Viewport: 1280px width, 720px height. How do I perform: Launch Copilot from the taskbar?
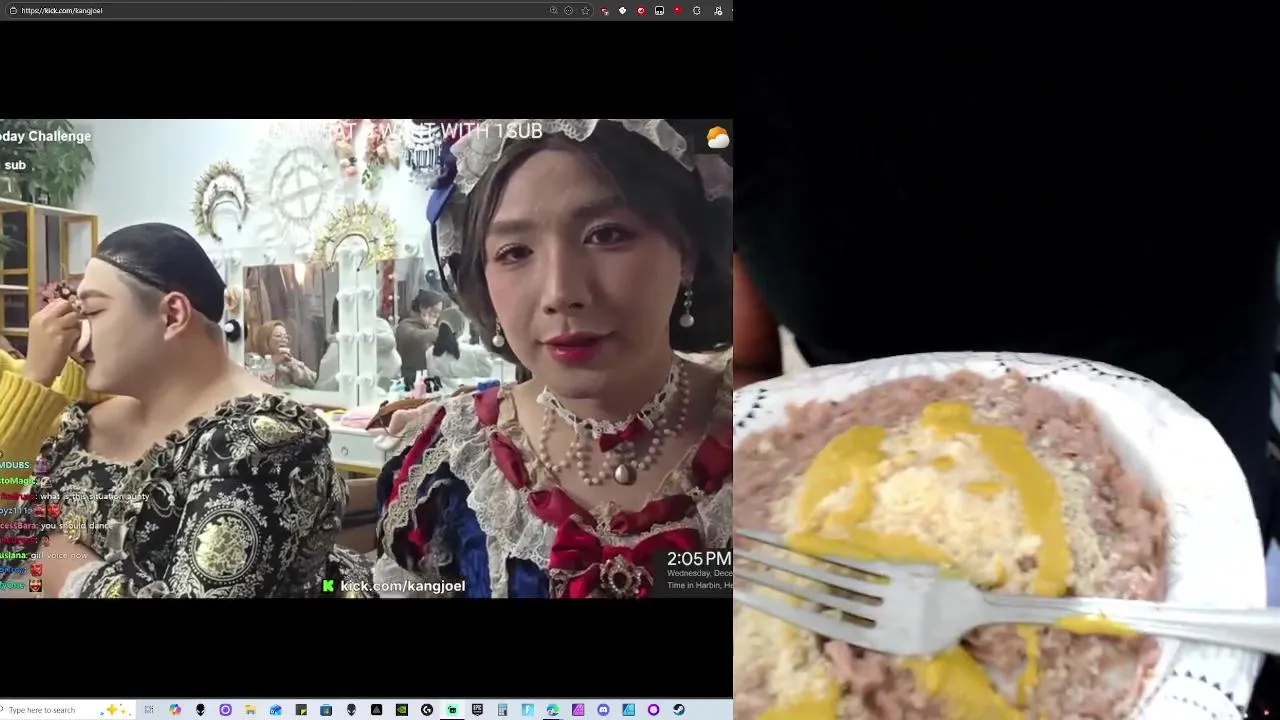coord(175,710)
